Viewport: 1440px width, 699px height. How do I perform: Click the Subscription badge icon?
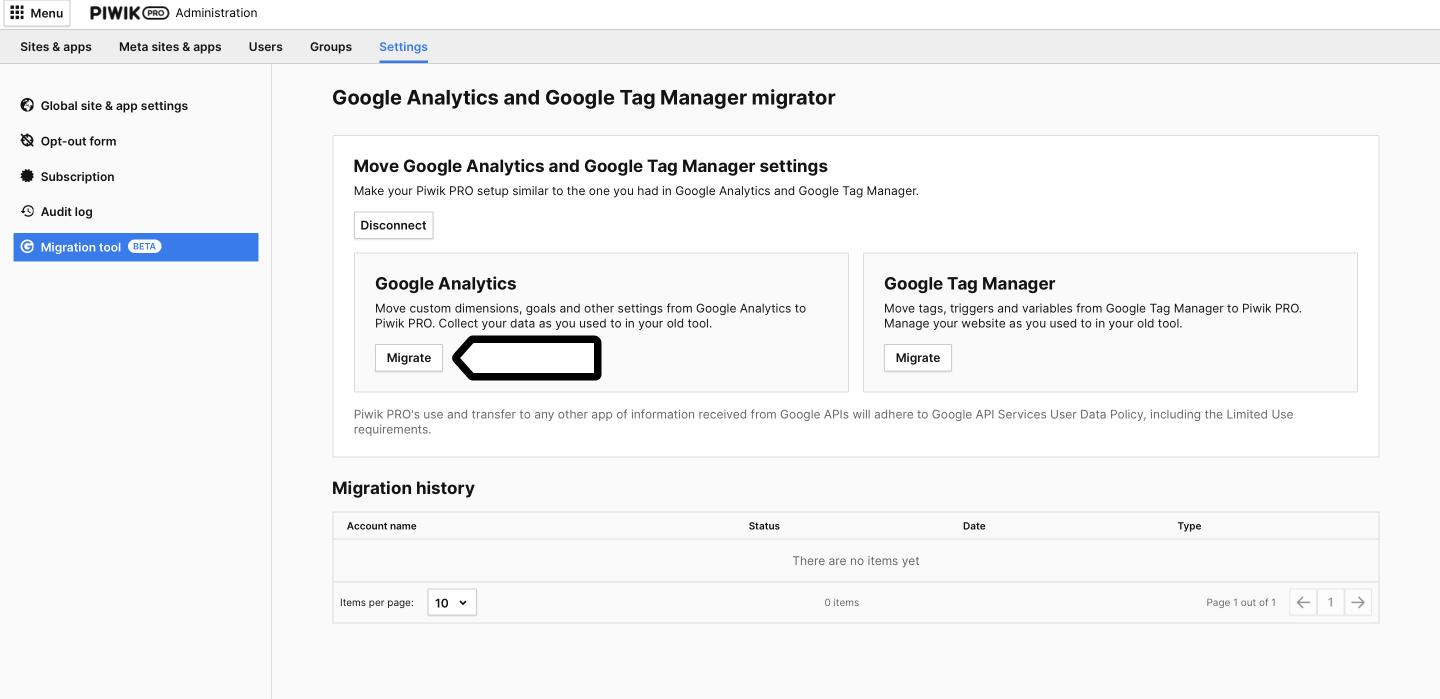[28, 176]
